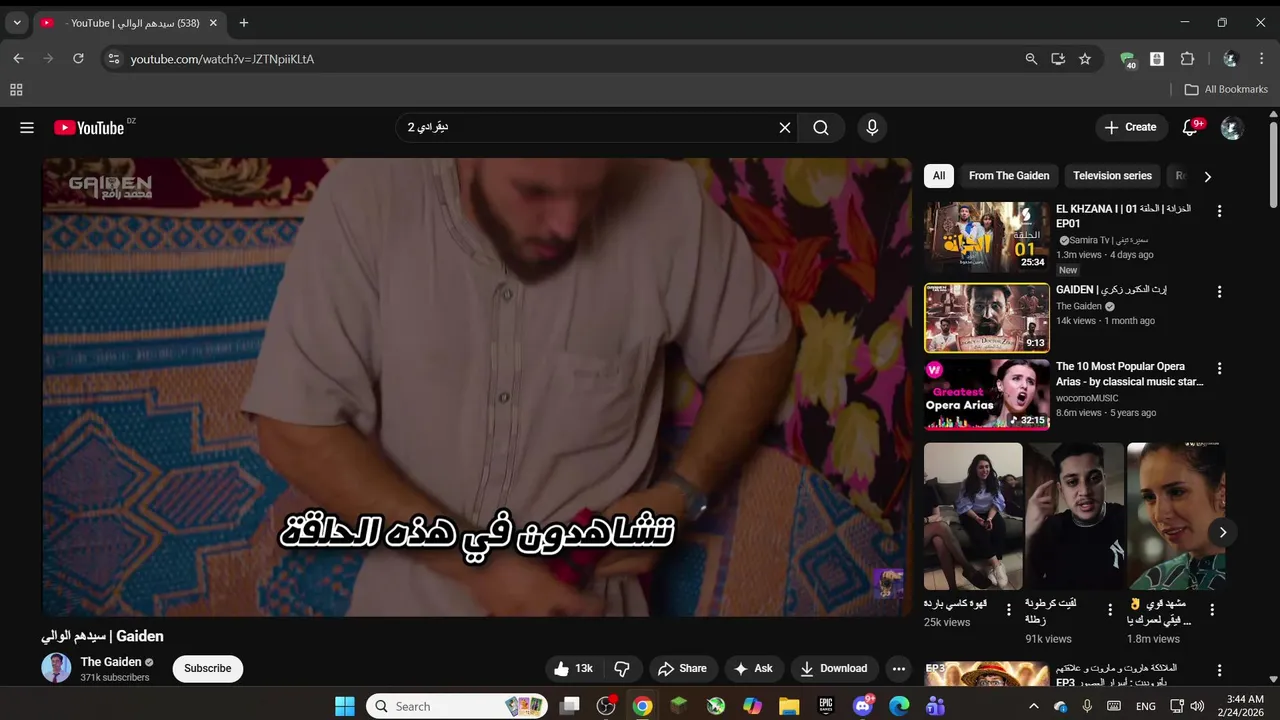Open the YouTube notifications bell
1280x720 pixels.
1190,128
